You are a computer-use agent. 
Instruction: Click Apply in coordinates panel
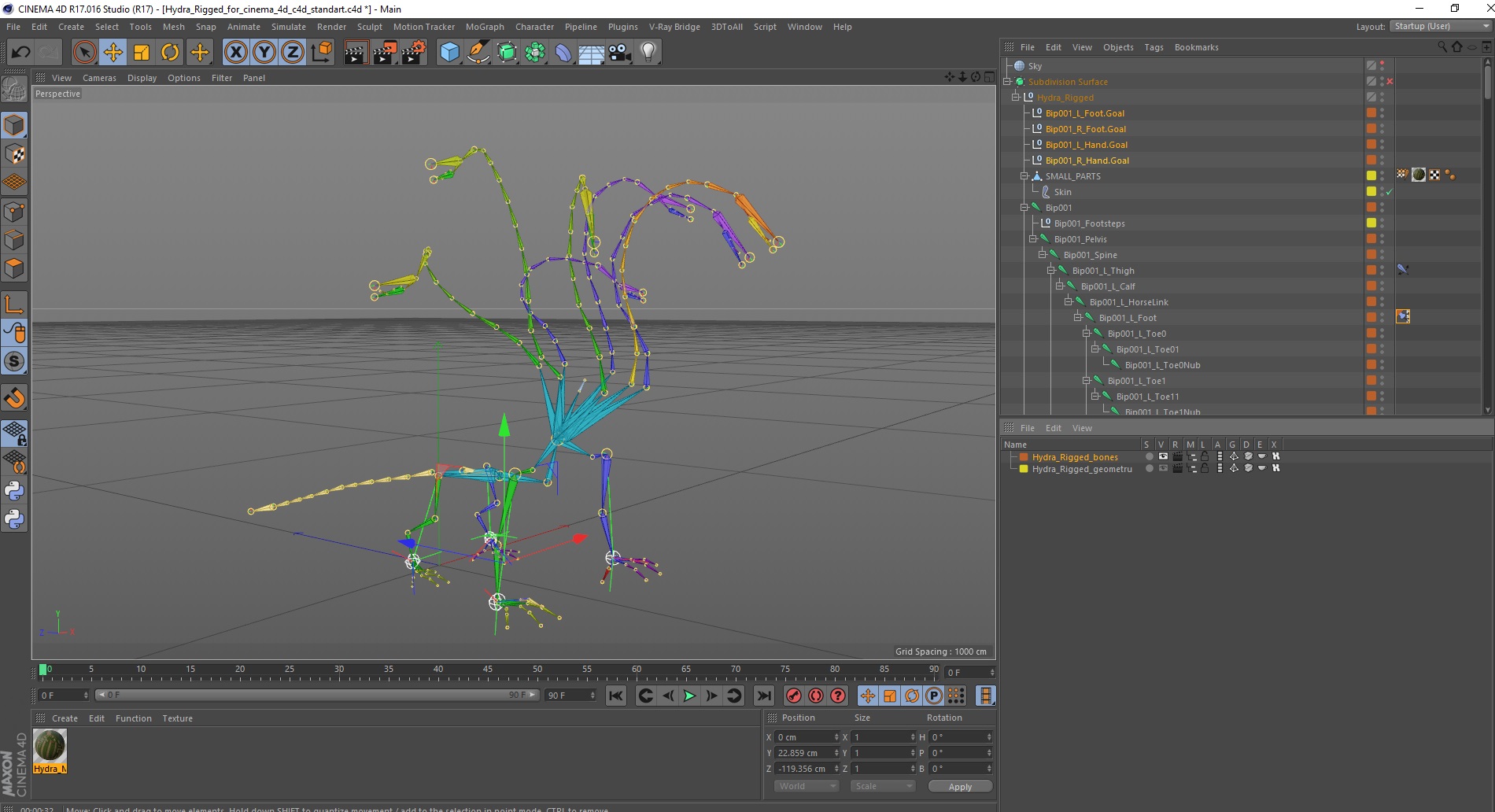pyautogui.click(x=960, y=786)
